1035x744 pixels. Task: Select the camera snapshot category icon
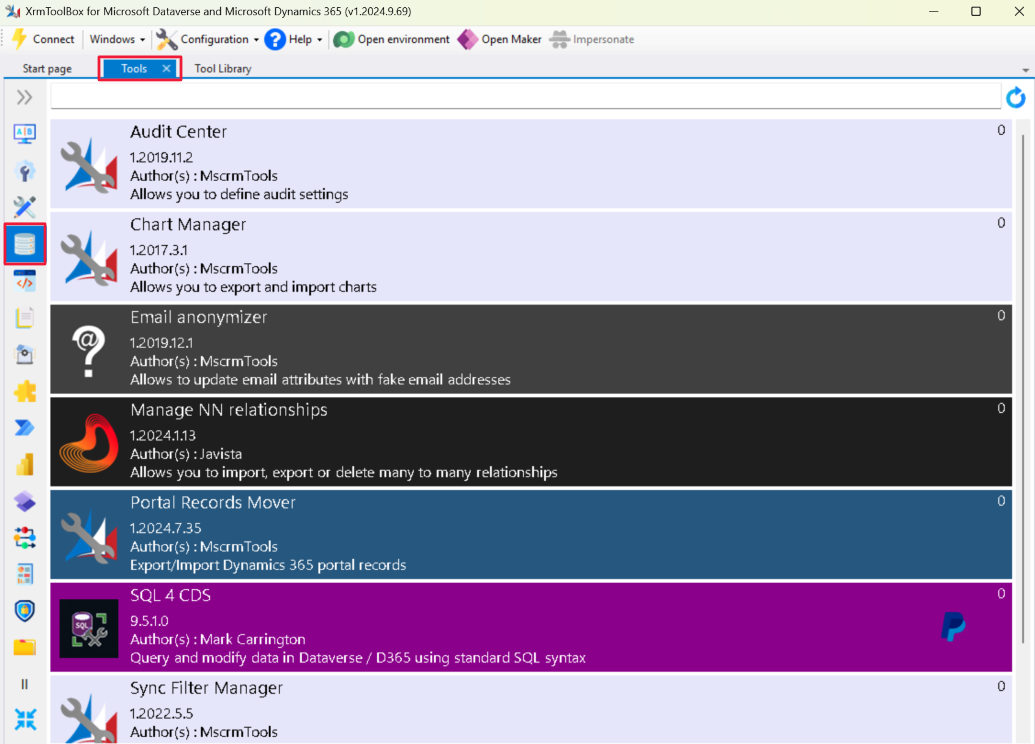click(x=24, y=355)
